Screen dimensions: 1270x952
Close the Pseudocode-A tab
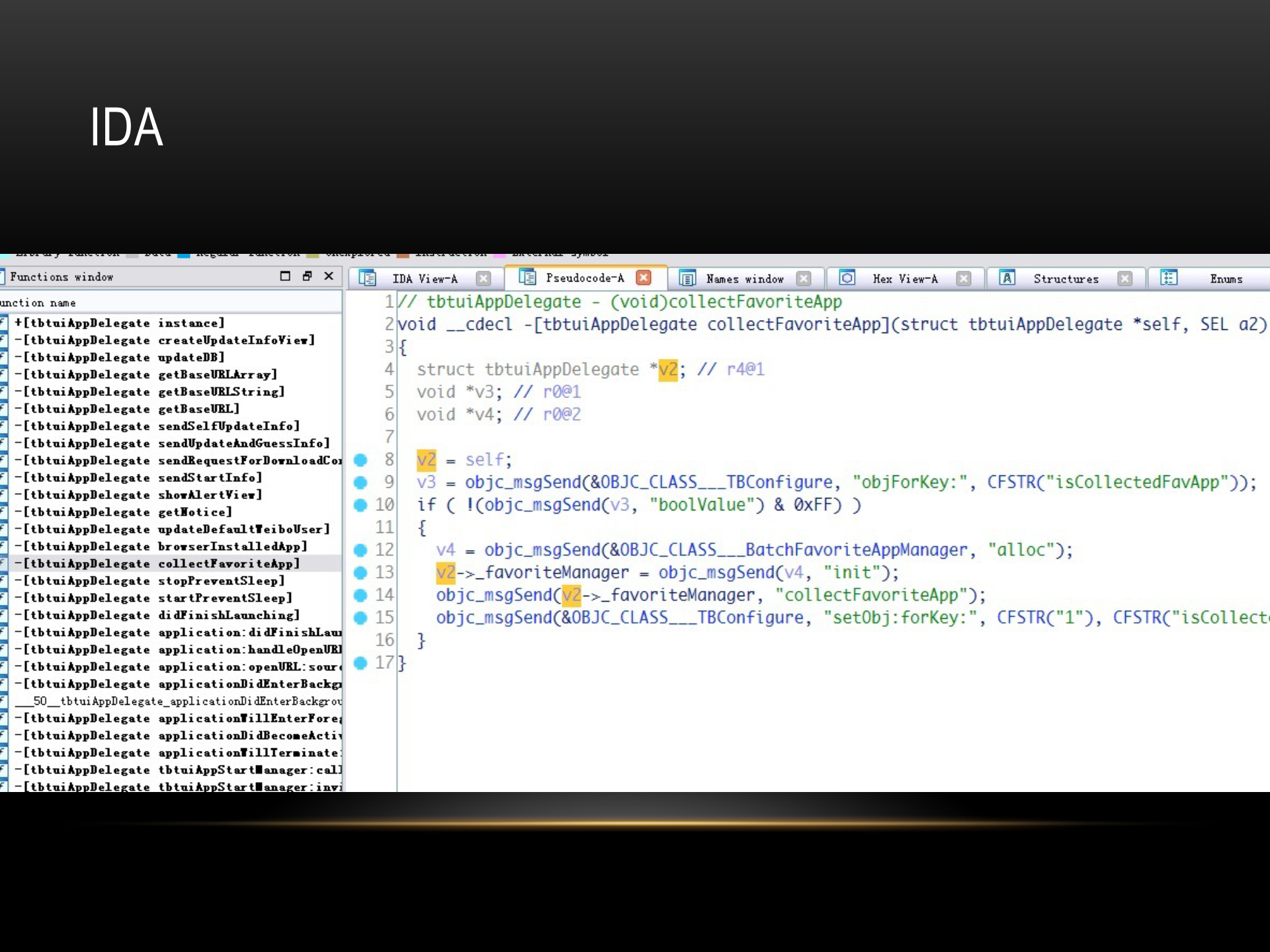coord(643,278)
